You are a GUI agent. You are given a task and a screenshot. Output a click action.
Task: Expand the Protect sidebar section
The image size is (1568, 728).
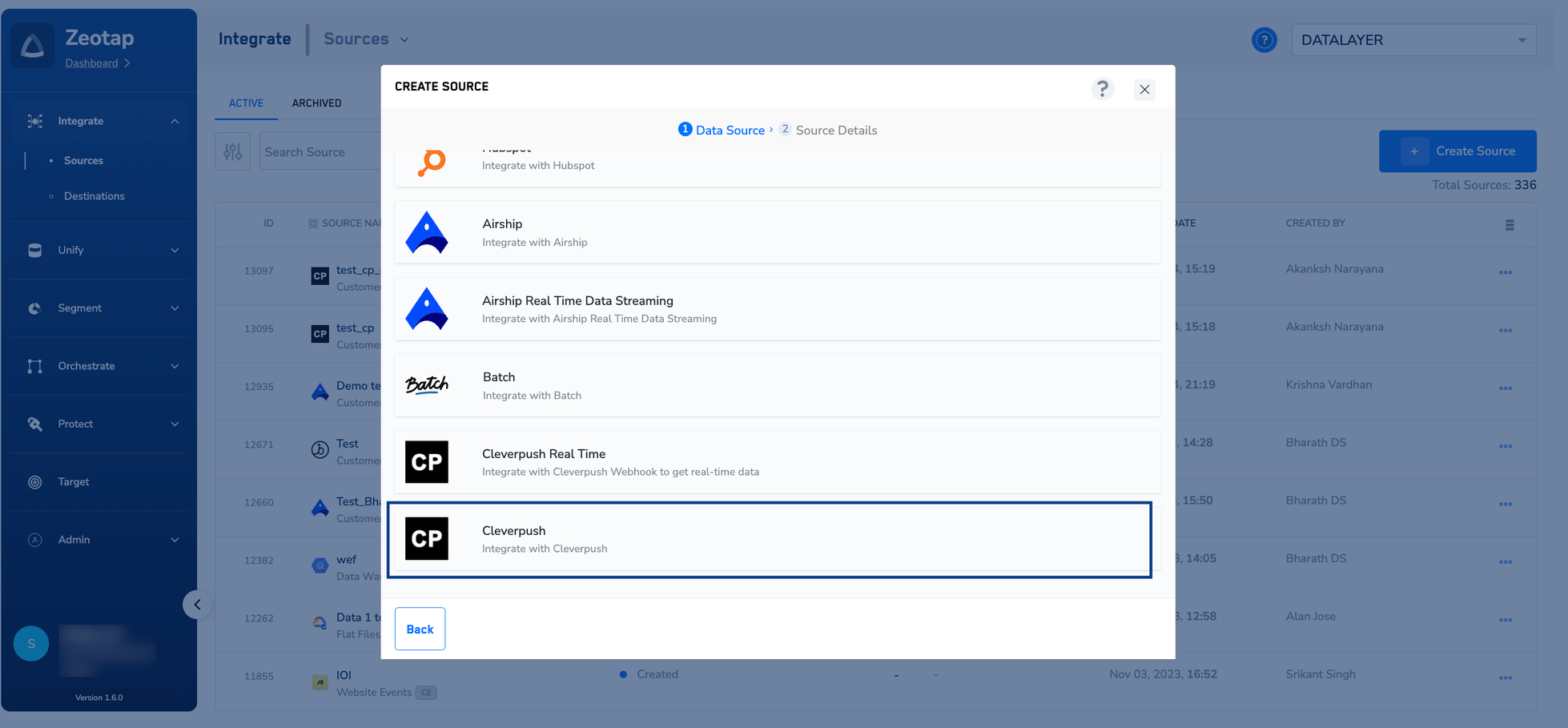[x=175, y=424]
